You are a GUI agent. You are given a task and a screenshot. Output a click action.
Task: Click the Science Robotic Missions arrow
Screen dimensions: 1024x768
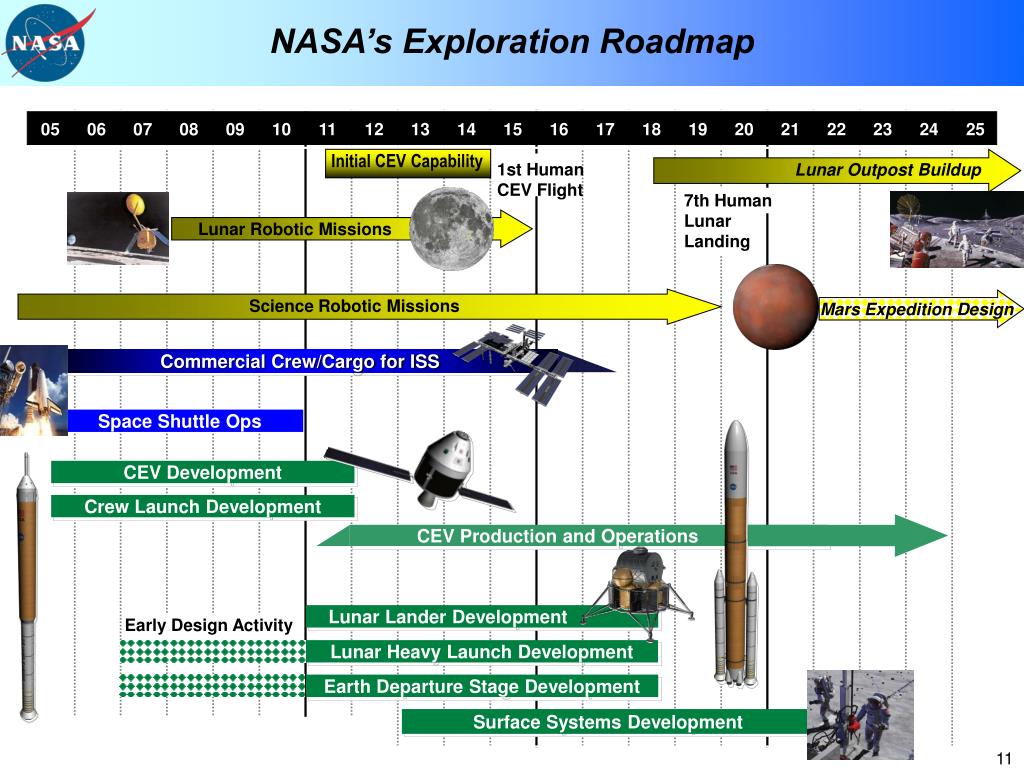369,306
